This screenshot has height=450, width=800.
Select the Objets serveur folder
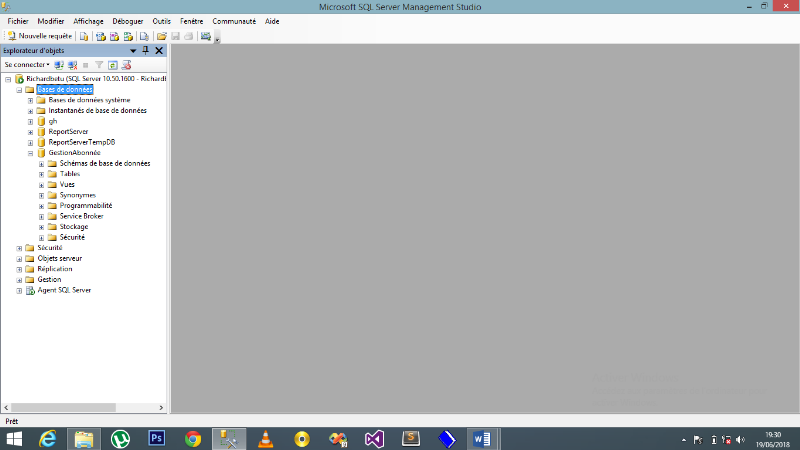coord(59,258)
